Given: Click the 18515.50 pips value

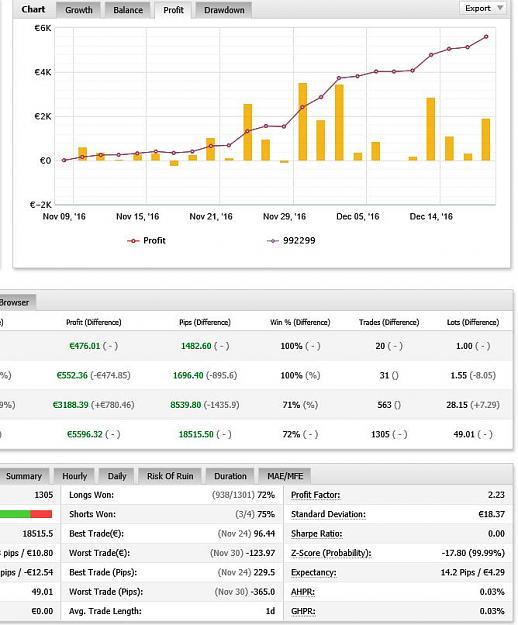Looking at the screenshot, I should point(196,434).
